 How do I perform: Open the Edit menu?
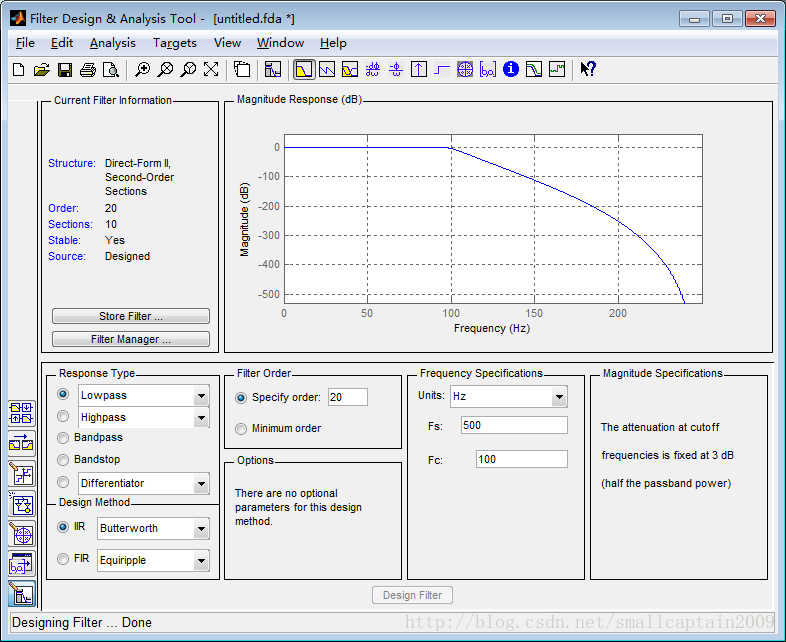62,43
